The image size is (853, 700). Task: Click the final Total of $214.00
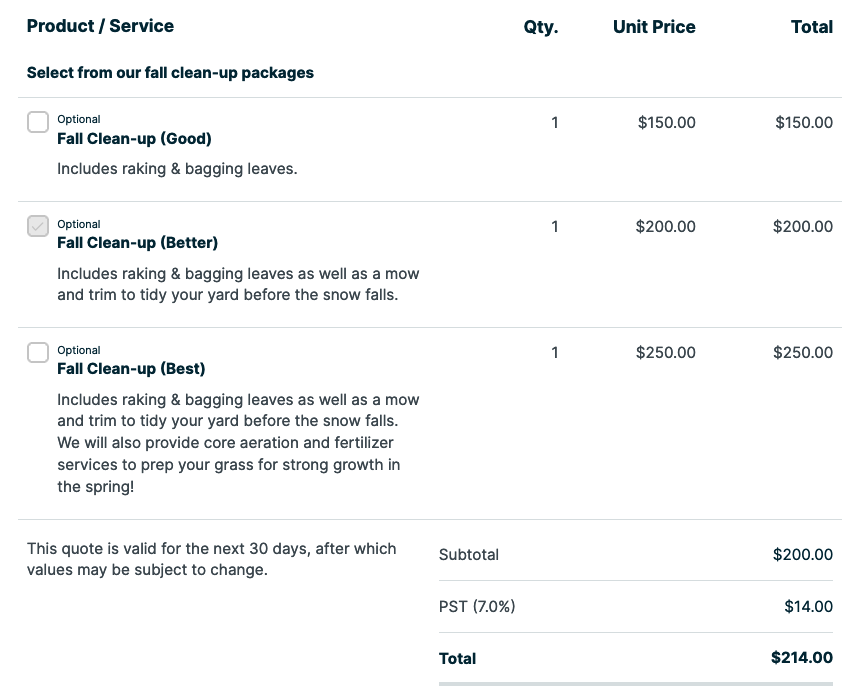coord(802,658)
